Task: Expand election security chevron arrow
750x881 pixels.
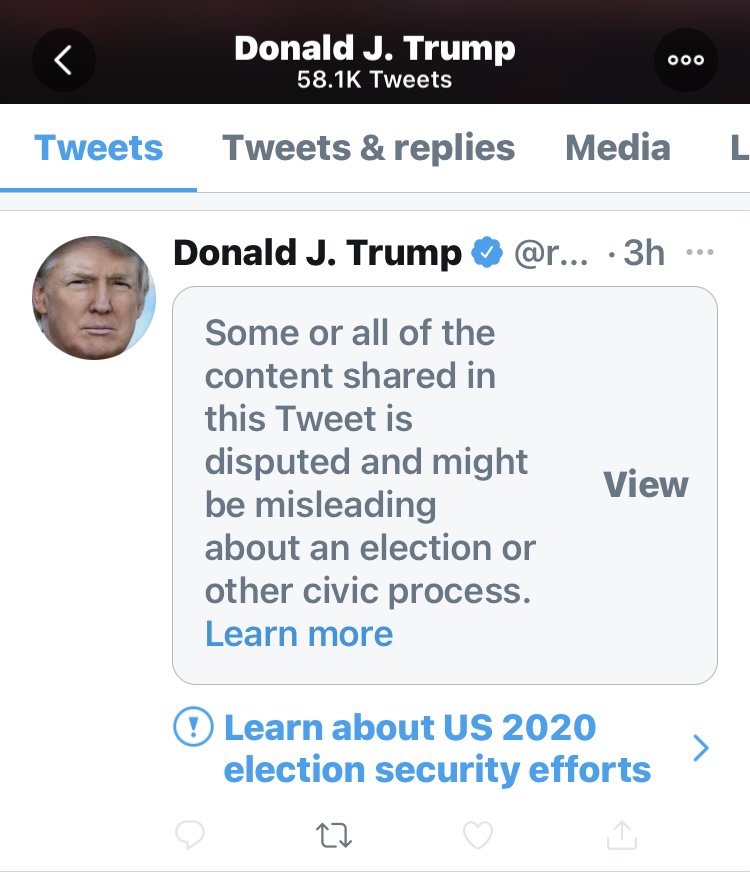Action: 701,748
